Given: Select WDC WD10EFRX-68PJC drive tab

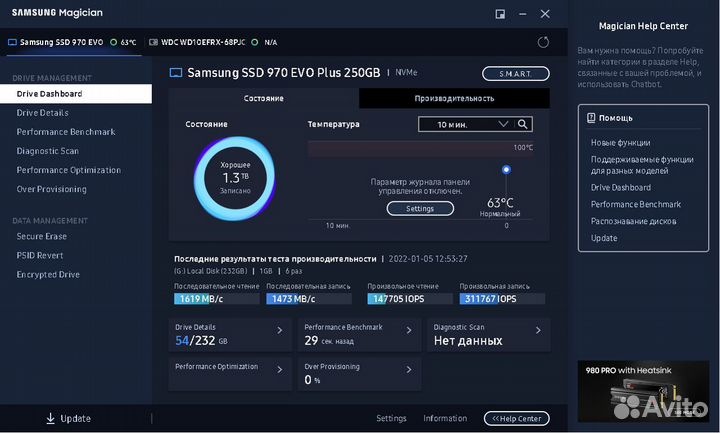Looking at the screenshot, I should (213, 42).
